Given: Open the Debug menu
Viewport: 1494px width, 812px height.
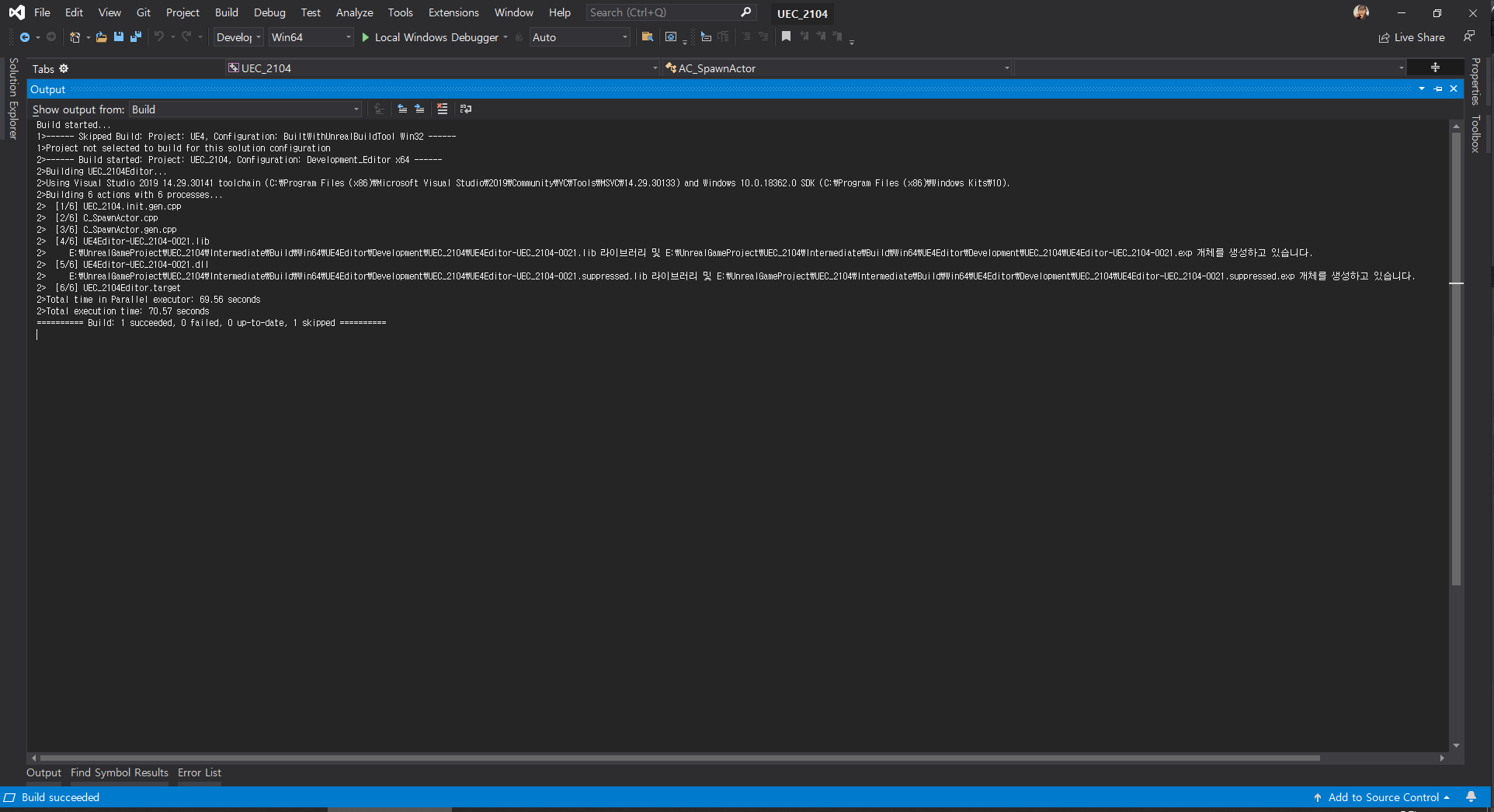Looking at the screenshot, I should coord(269,12).
